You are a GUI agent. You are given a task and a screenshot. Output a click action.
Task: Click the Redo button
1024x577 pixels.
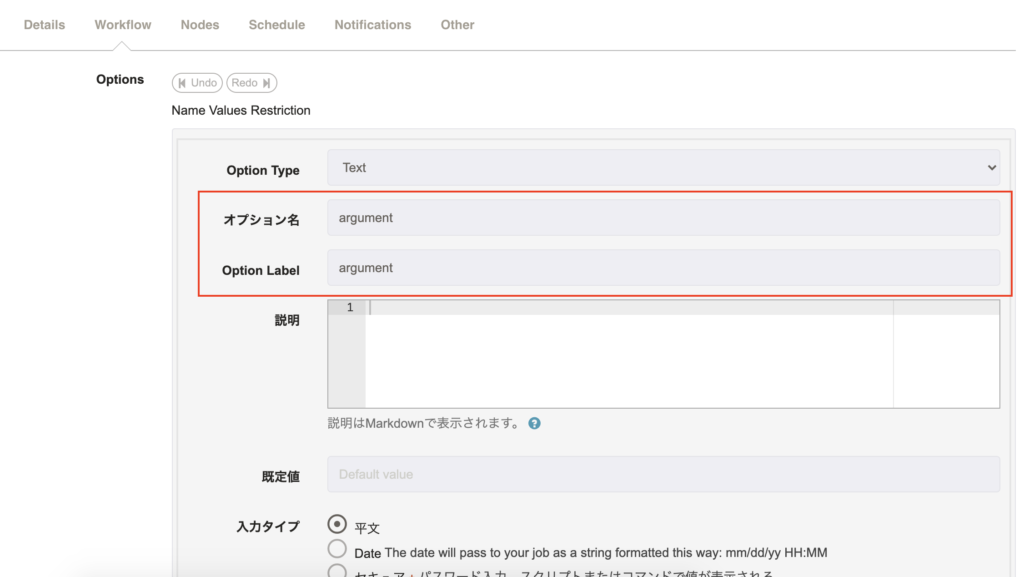coord(251,83)
